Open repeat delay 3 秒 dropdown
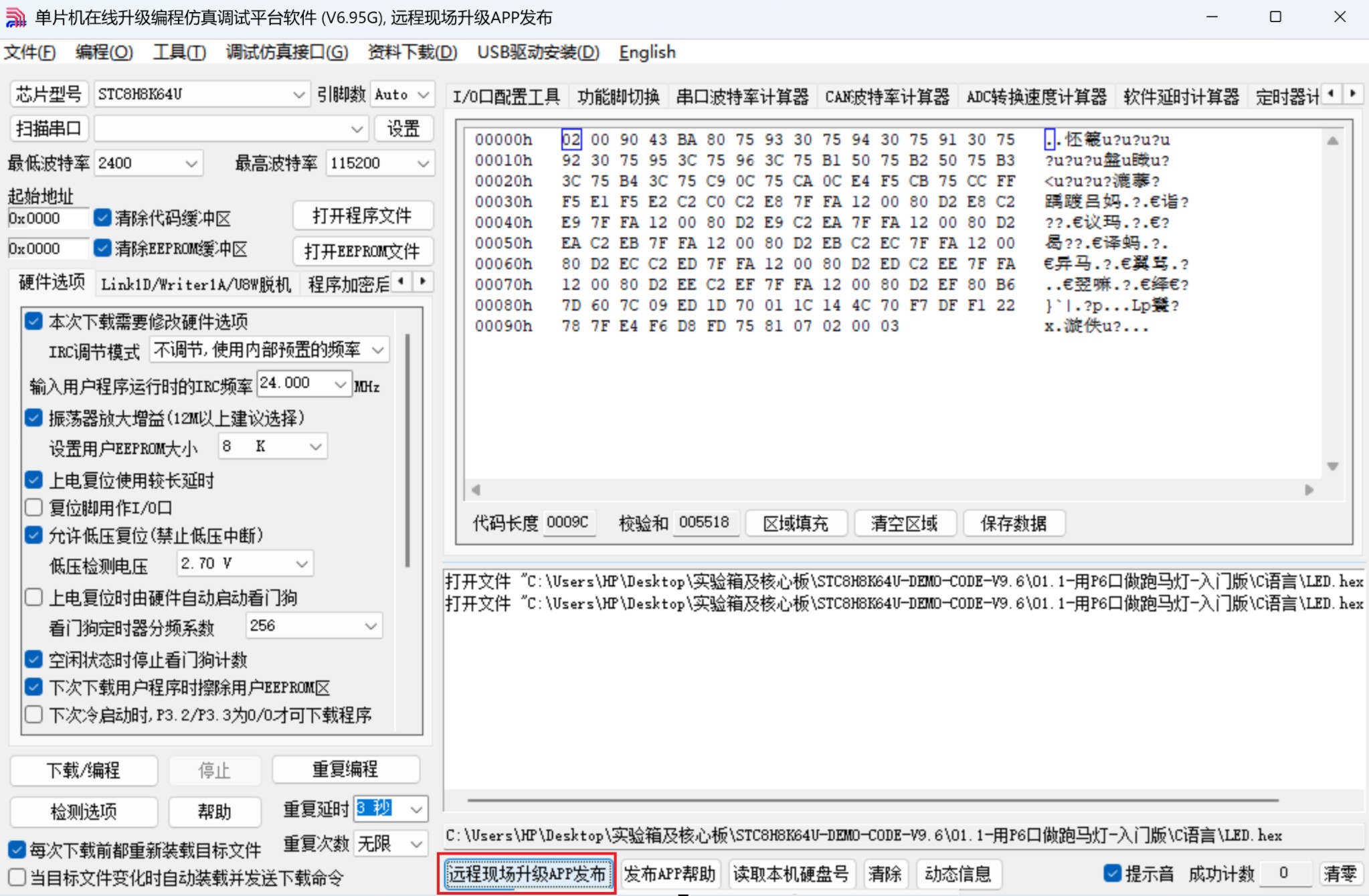This screenshot has width=1369, height=896. pos(391,809)
